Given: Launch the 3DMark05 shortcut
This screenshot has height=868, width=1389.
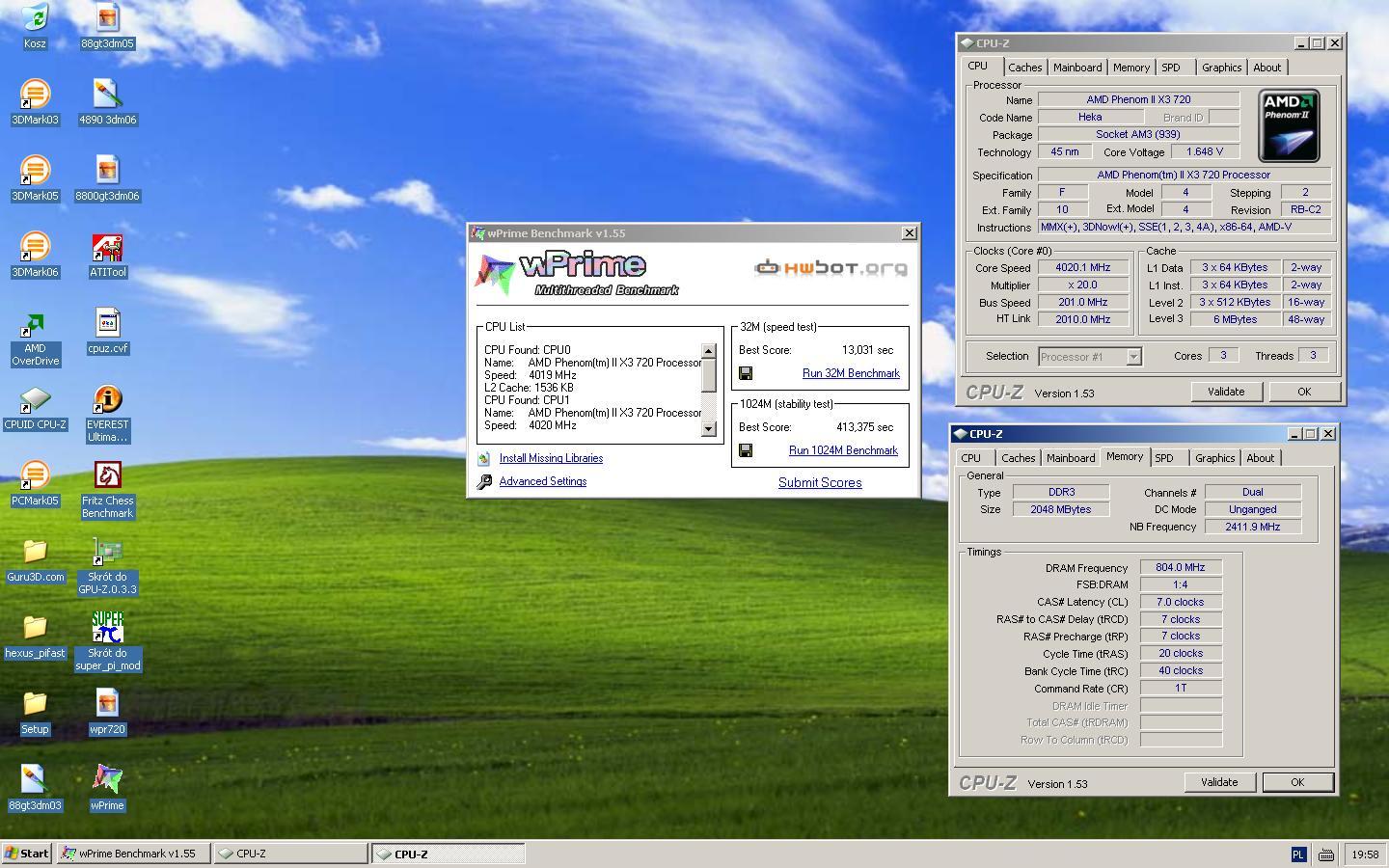Looking at the screenshot, I should pos(35,177).
